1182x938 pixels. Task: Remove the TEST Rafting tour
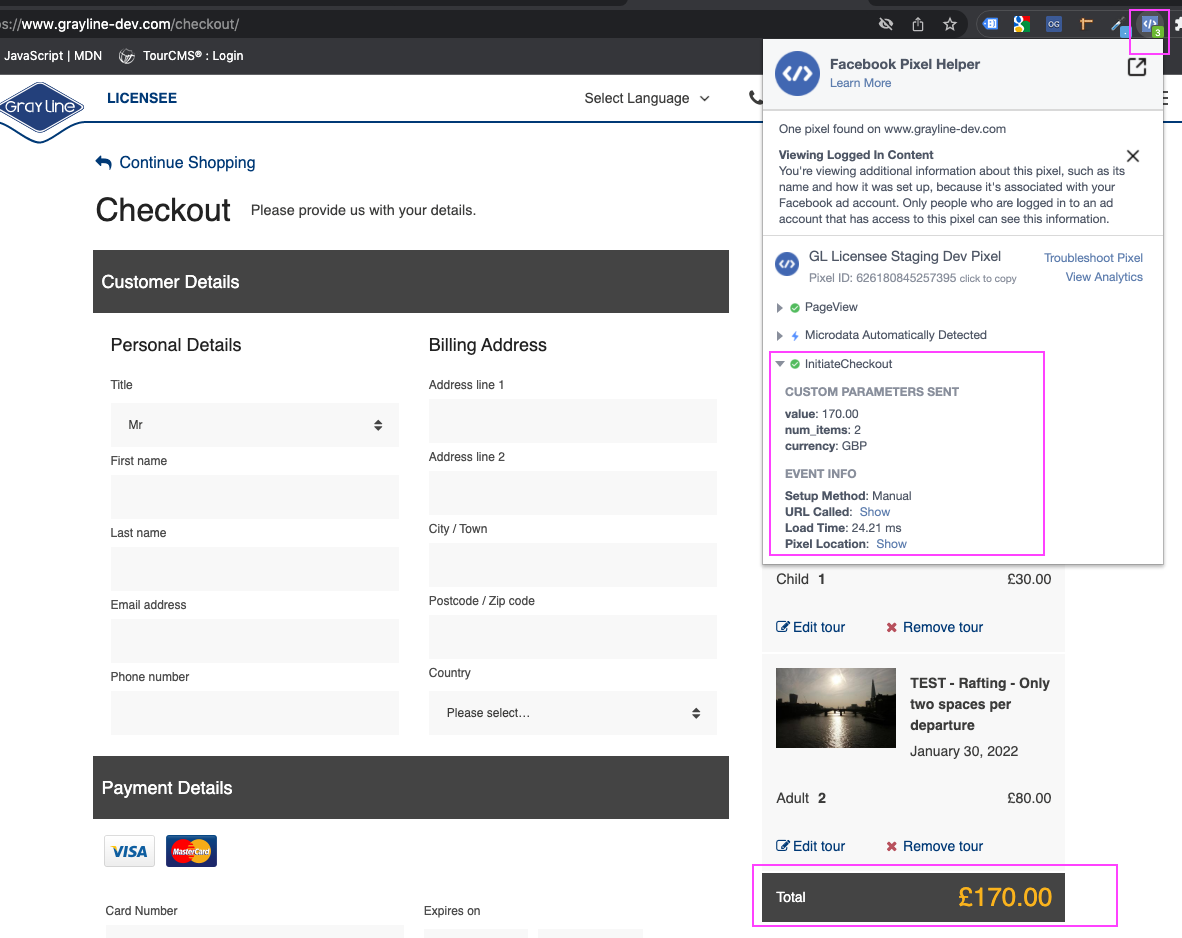(x=935, y=846)
